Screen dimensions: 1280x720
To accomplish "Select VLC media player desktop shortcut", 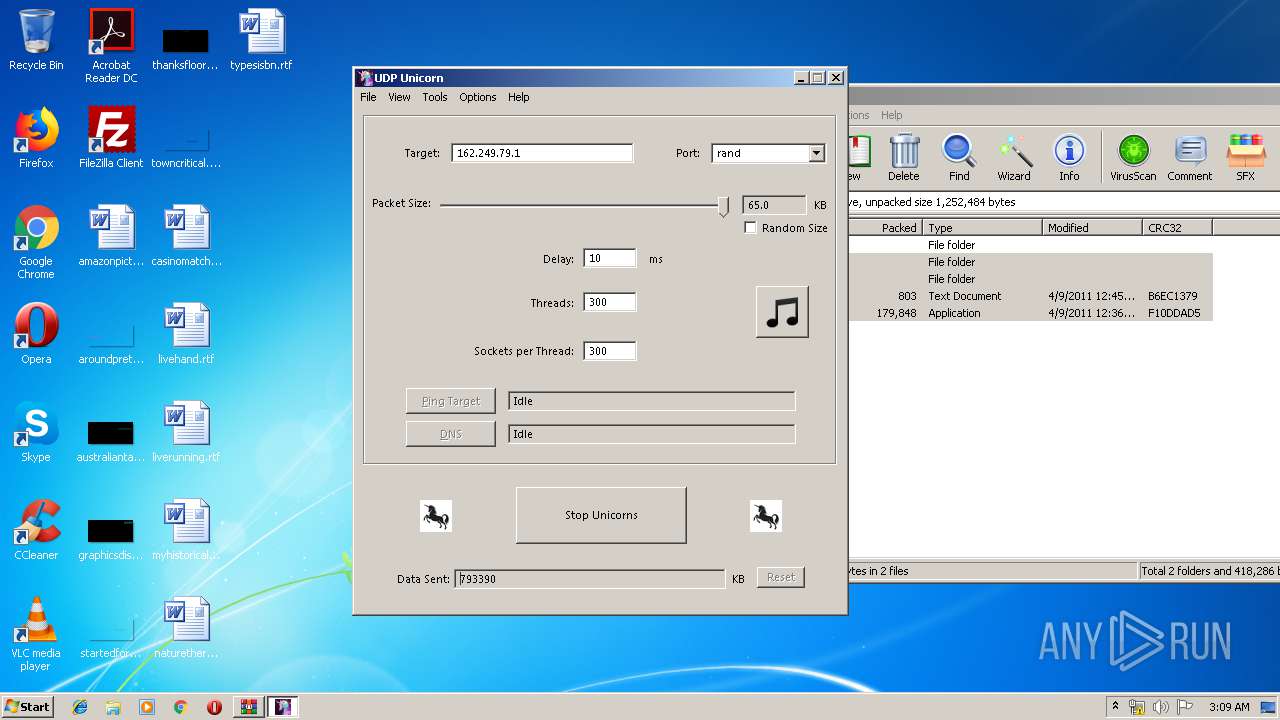I will 36,634.
